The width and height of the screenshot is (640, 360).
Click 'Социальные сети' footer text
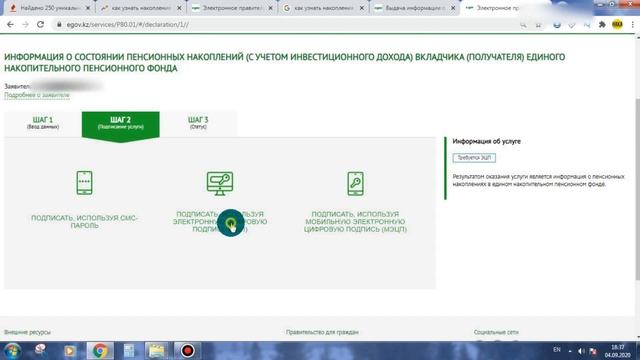coord(496,332)
